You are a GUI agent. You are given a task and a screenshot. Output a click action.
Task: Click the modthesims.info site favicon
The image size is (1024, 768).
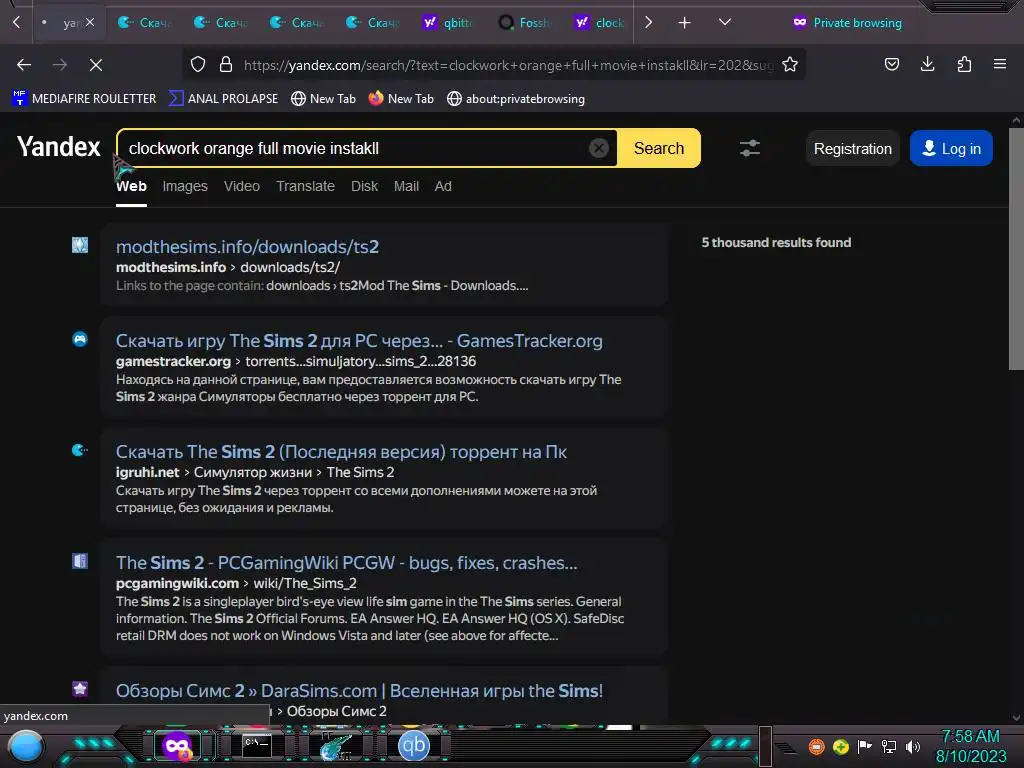80,245
